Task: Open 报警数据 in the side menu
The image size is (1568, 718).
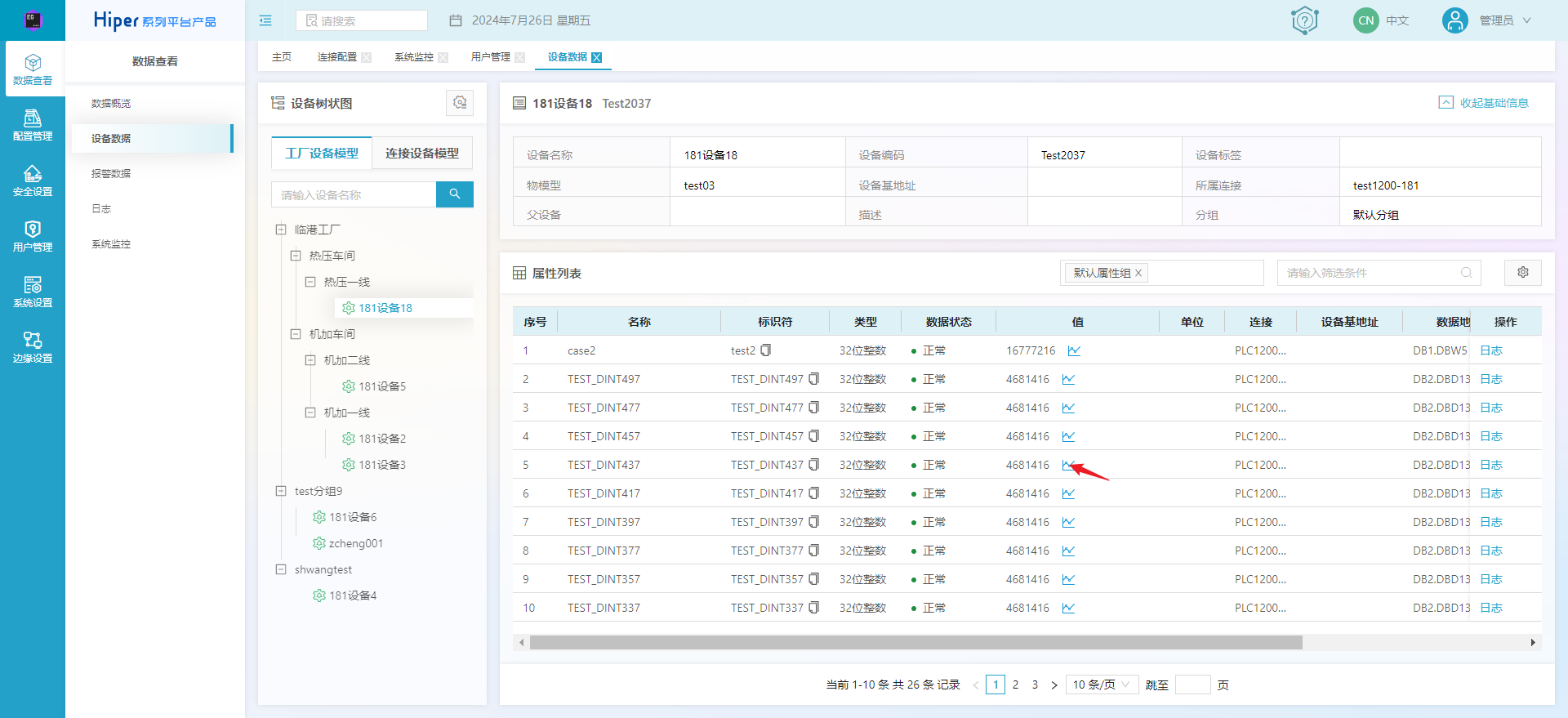Action: pyautogui.click(x=111, y=174)
